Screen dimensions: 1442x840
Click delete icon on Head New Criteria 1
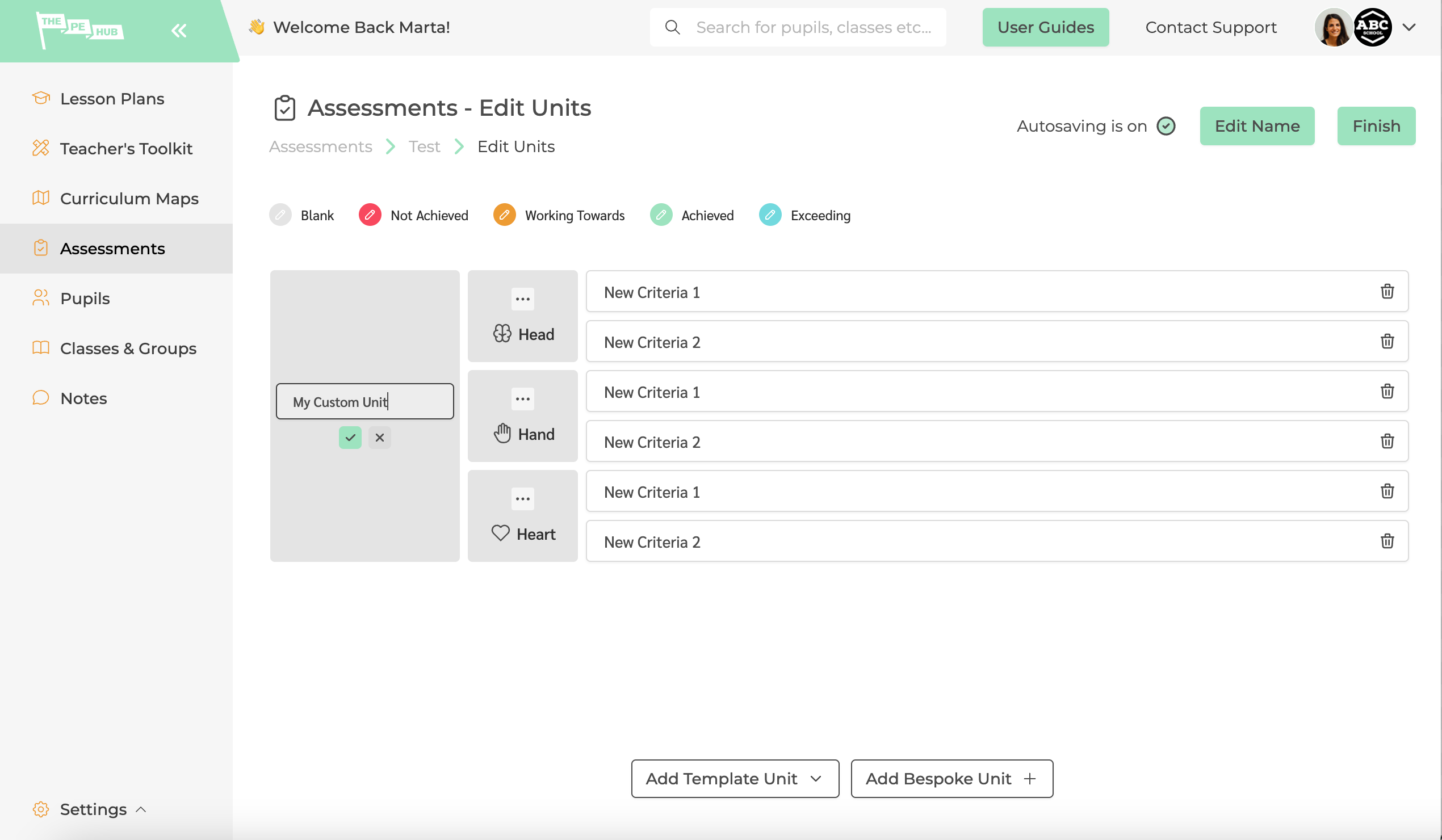click(x=1387, y=291)
